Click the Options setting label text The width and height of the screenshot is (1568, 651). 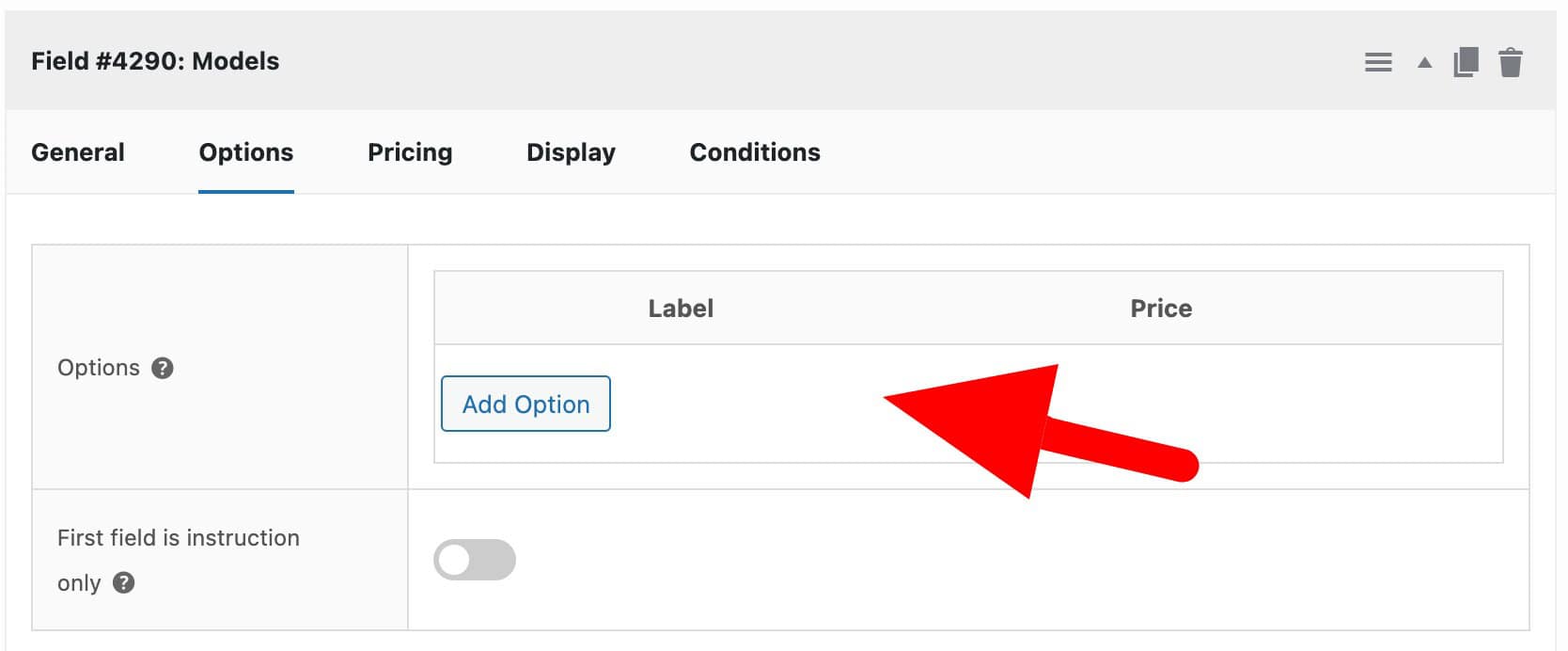pyautogui.click(x=99, y=368)
